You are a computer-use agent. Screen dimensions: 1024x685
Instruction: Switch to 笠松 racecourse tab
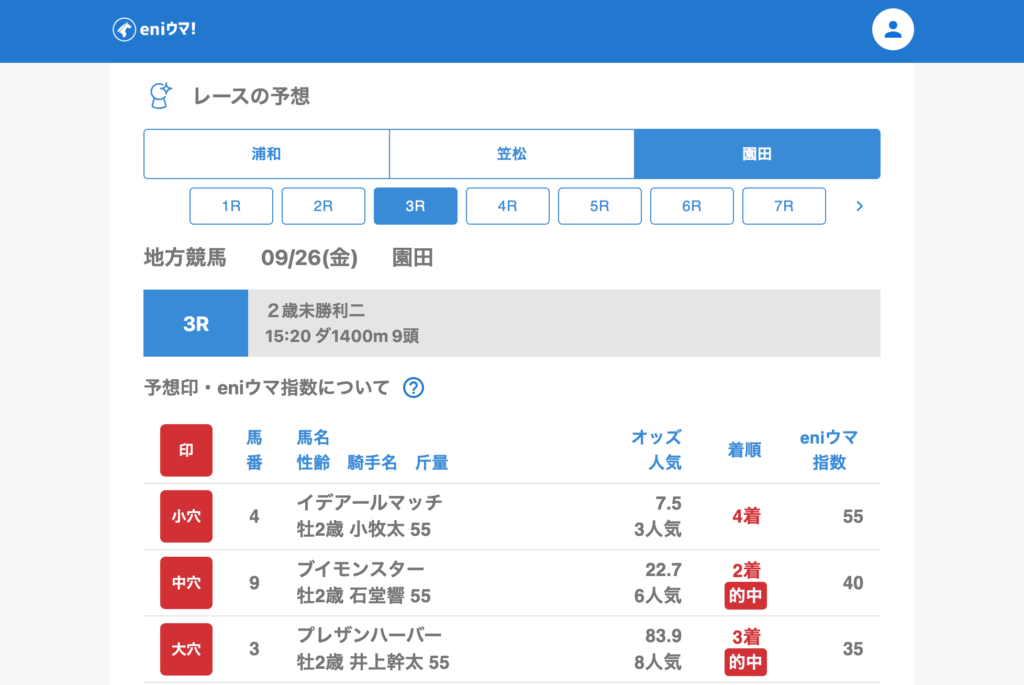click(x=511, y=154)
